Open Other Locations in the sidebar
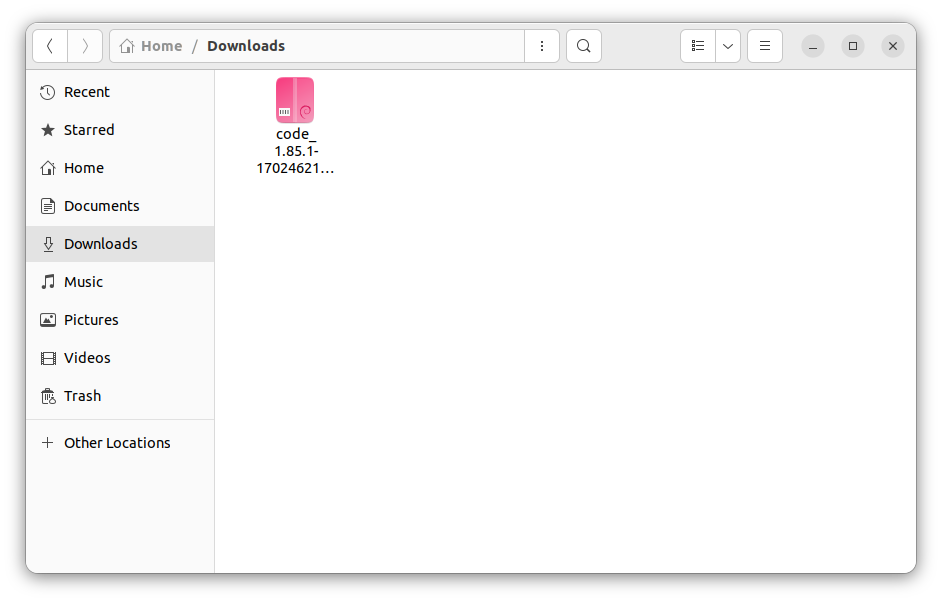 click(120, 443)
